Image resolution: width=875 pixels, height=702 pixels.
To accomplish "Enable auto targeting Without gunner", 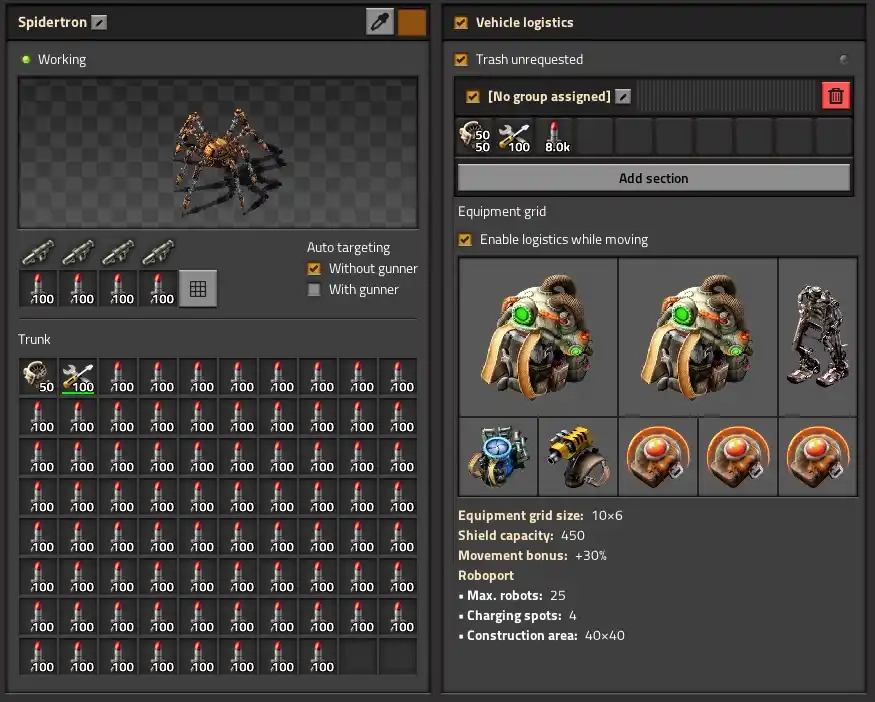I will tap(314, 268).
